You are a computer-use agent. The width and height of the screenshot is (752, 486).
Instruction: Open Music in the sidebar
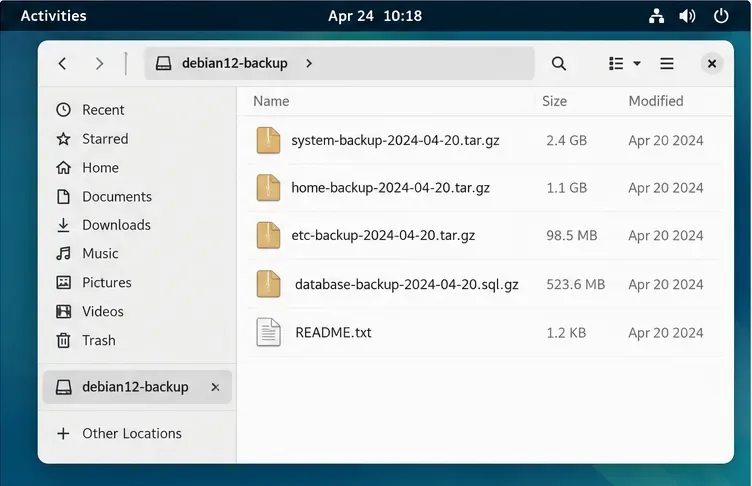point(100,253)
